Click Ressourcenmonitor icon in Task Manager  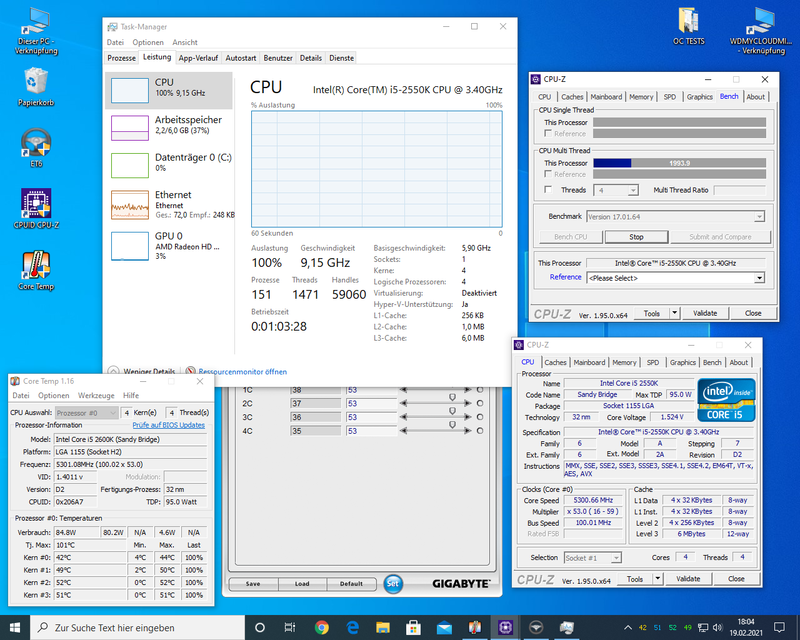(x=190, y=371)
